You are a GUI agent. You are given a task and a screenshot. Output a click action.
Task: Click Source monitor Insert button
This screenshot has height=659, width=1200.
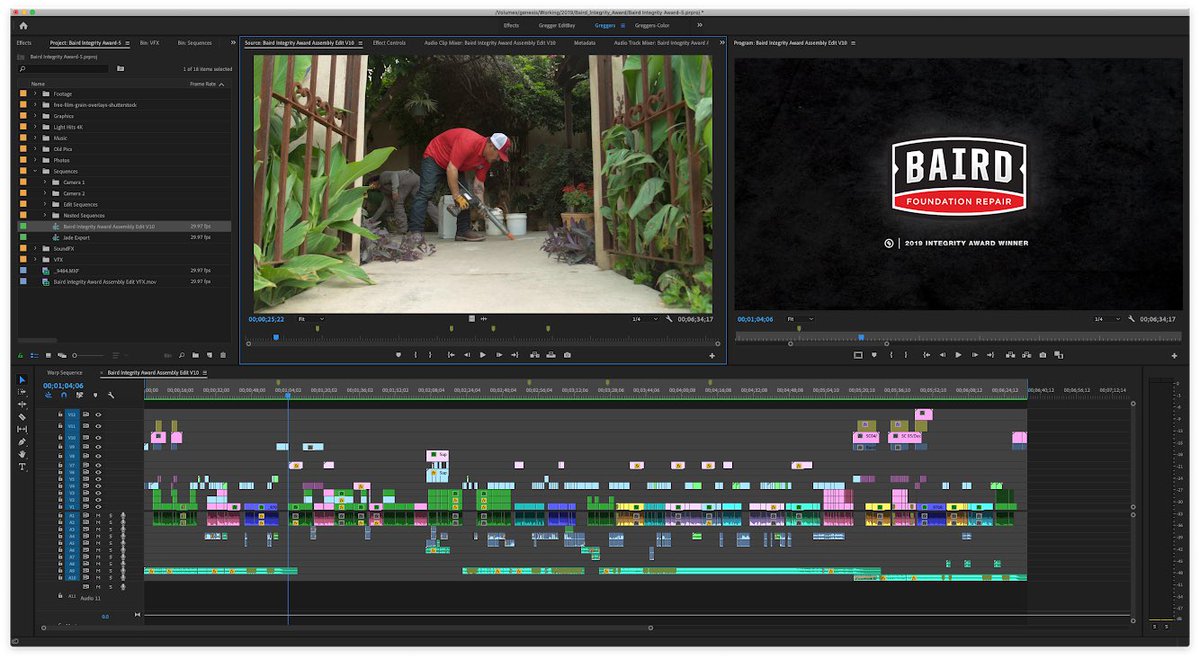click(x=533, y=355)
